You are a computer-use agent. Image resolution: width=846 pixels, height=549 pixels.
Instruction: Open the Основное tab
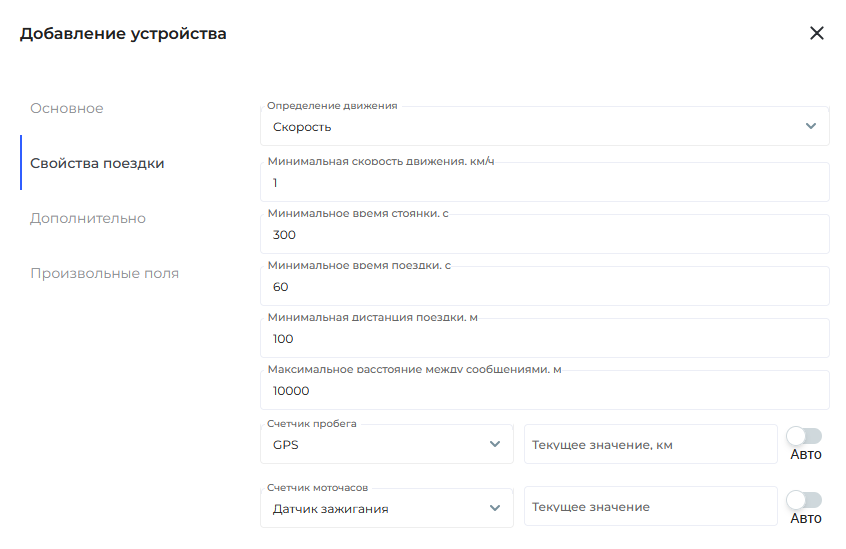(x=67, y=108)
